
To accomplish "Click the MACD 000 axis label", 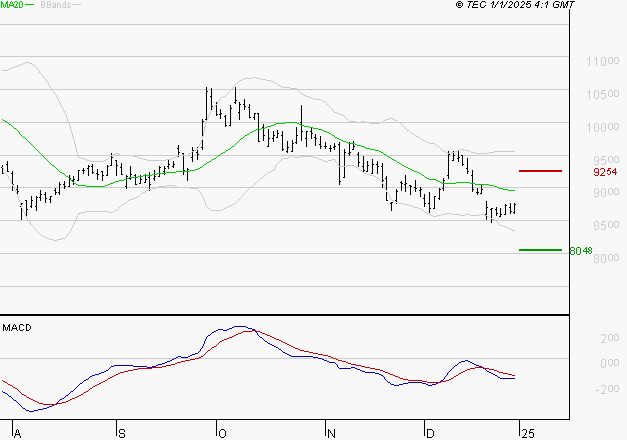I will 610,364.
